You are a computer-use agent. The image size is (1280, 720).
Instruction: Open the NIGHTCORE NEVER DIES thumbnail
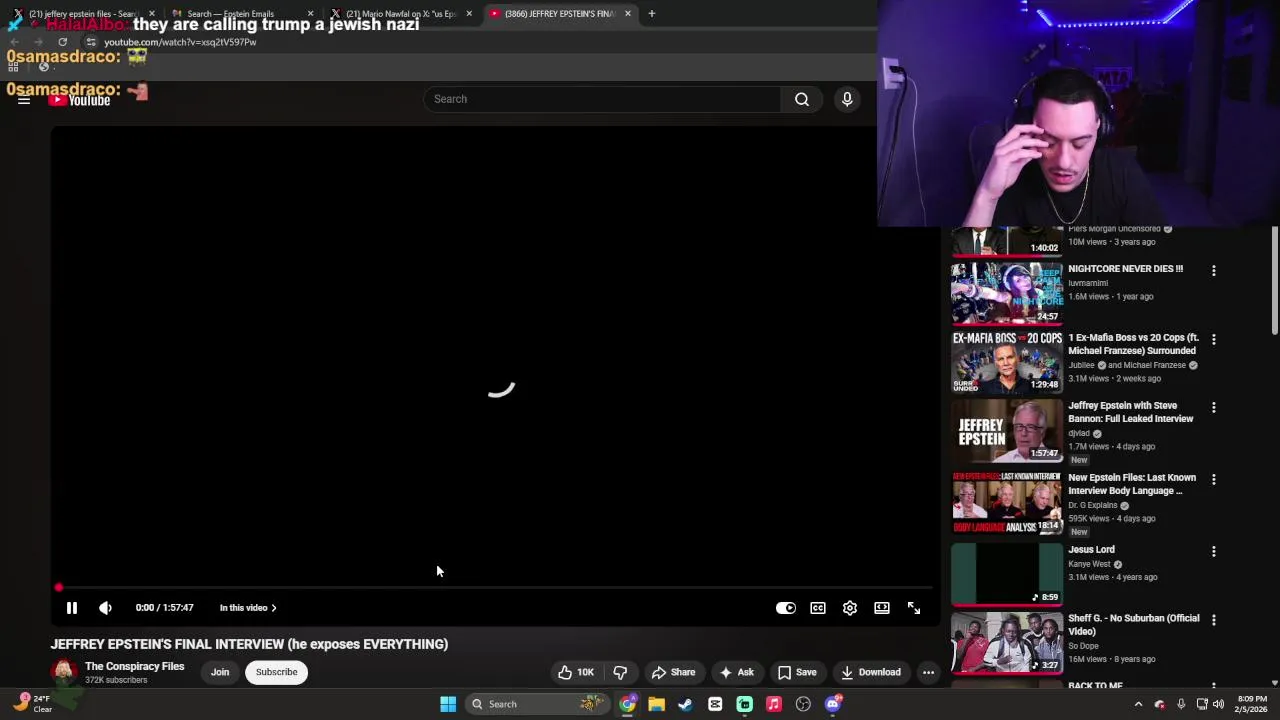coord(1007,294)
